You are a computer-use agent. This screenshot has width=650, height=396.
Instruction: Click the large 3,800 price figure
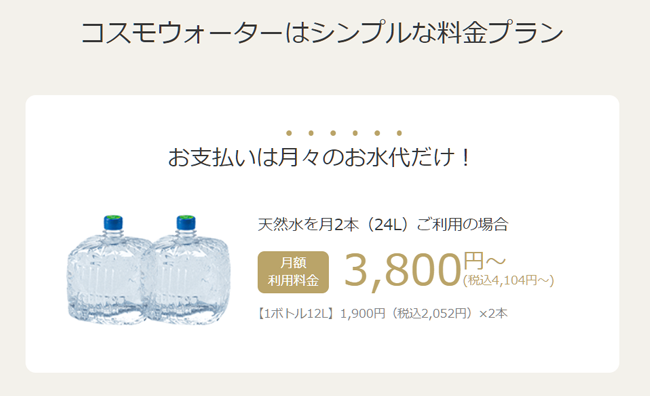coord(403,271)
